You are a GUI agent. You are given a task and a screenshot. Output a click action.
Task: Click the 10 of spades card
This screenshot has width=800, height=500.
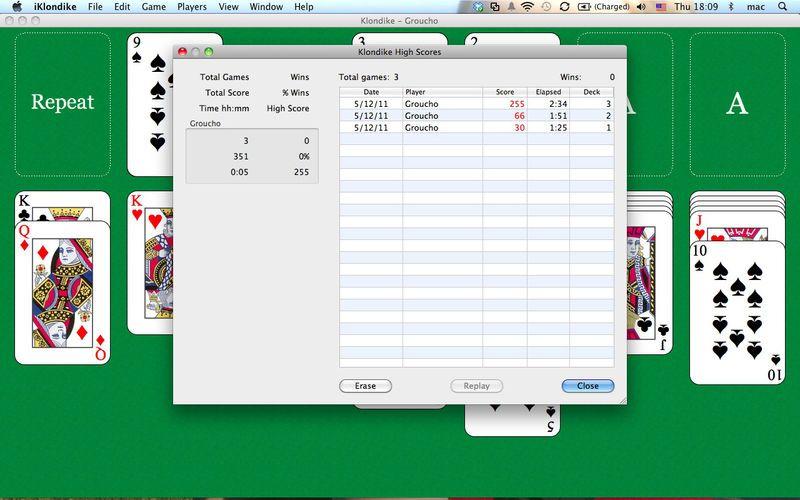click(737, 312)
